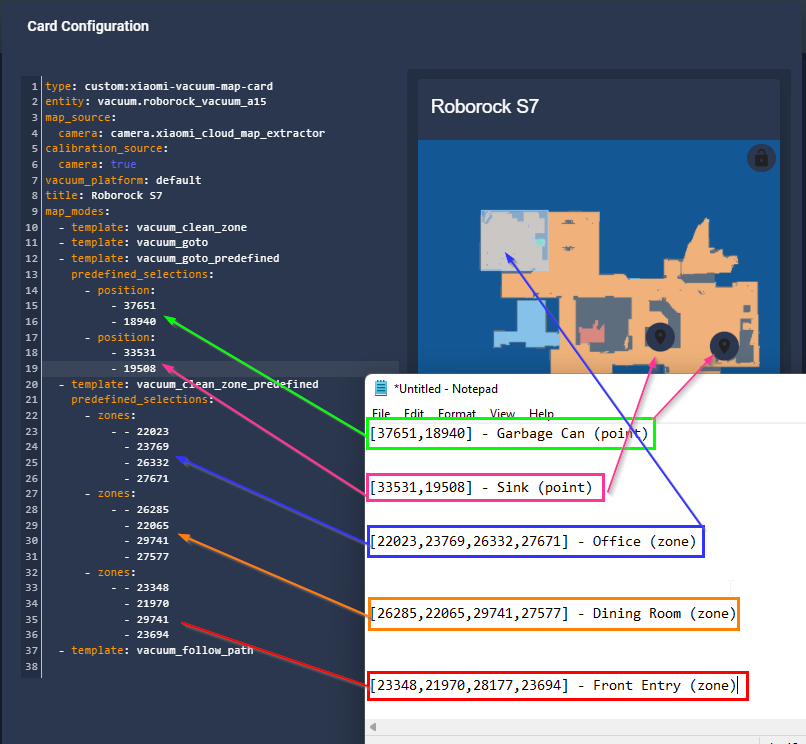Click the Sink (point) line in Notepad

point(481,487)
